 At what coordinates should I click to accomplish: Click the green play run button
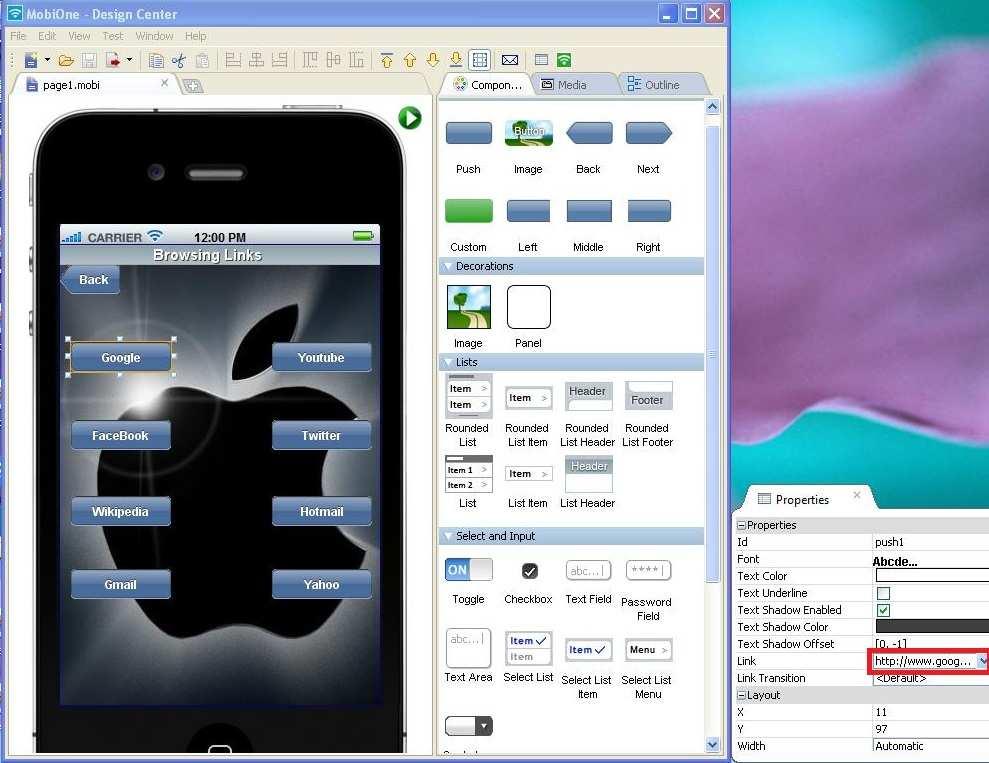(x=410, y=118)
